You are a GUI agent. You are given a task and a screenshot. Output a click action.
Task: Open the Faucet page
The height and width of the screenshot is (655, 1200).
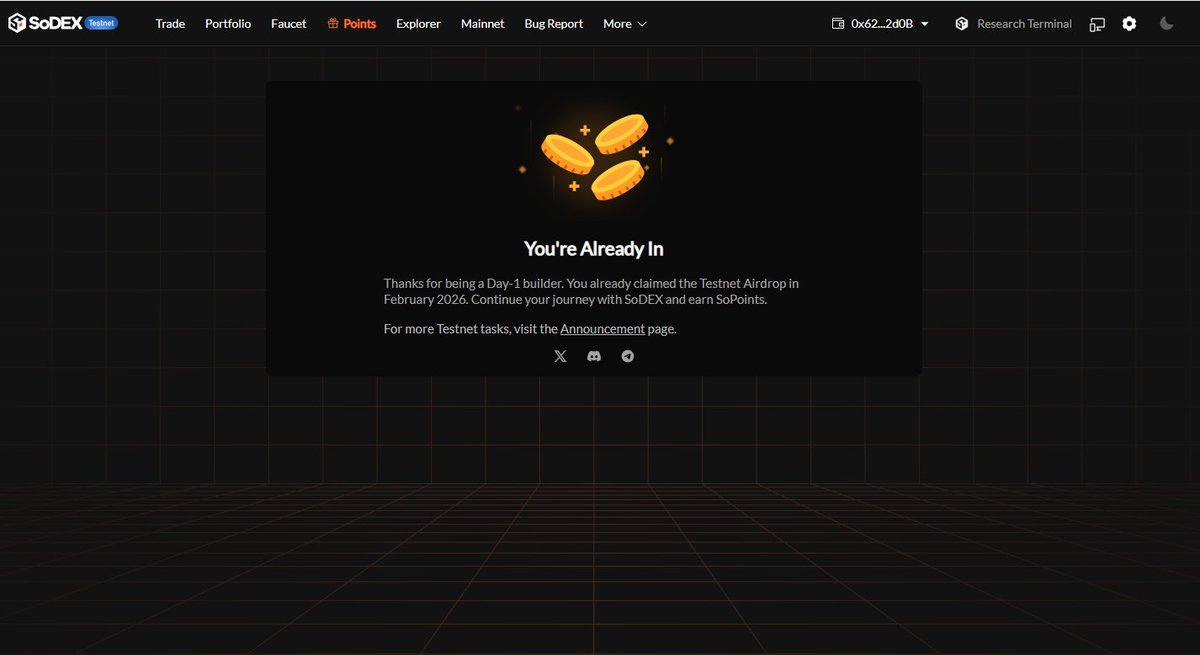coord(289,23)
